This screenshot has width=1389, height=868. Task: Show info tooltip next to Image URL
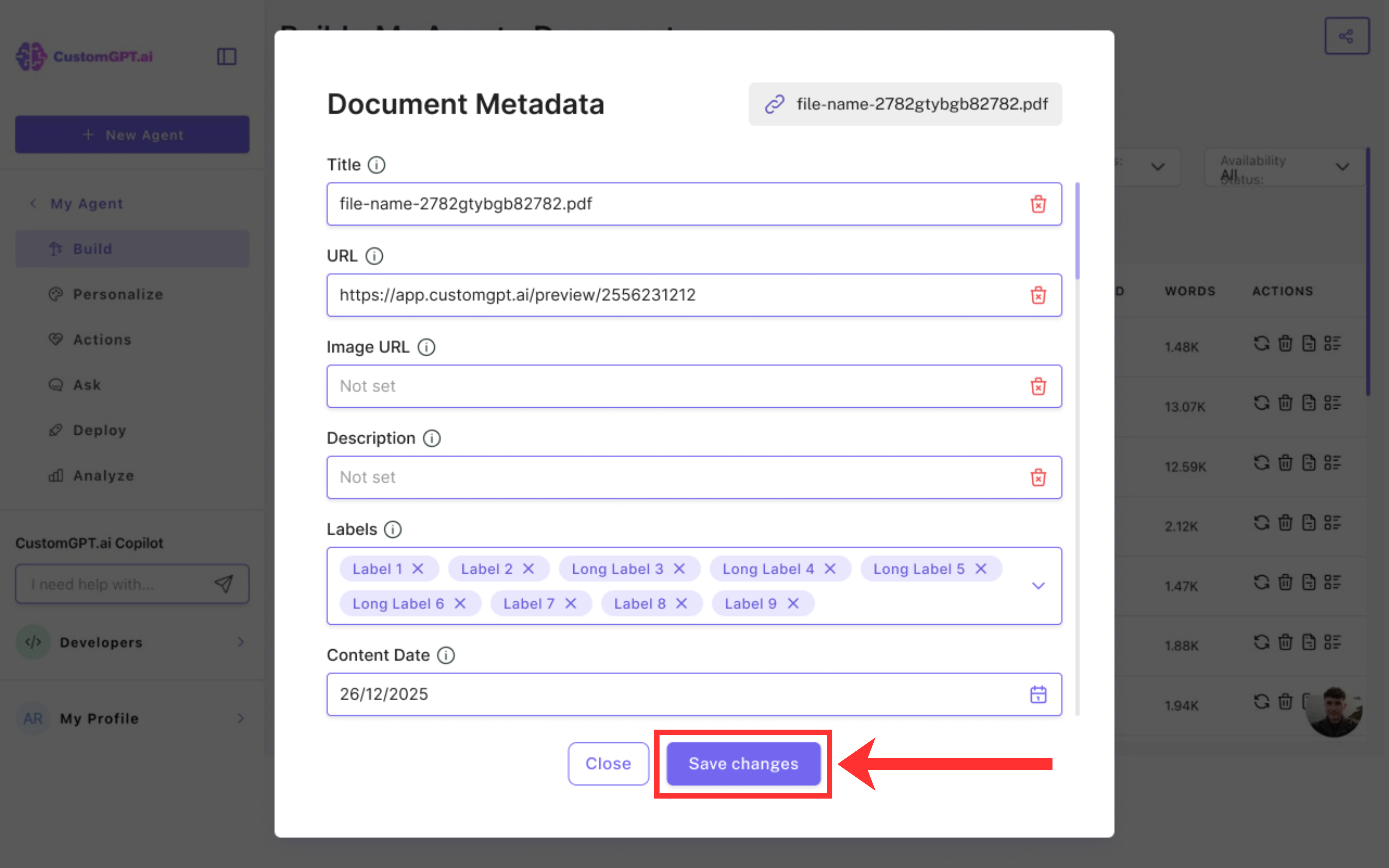click(x=426, y=347)
